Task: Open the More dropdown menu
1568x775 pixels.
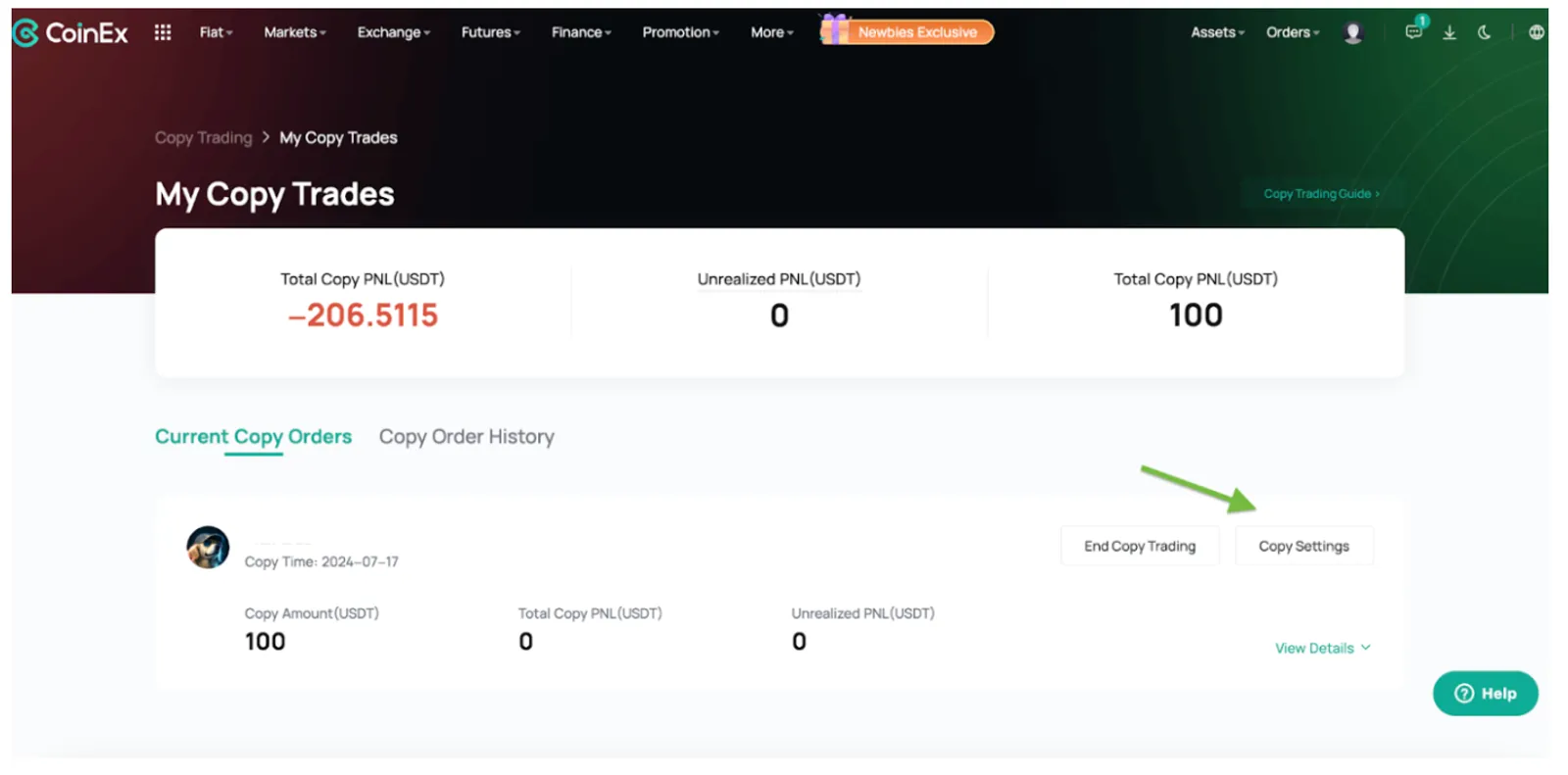Action: pos(772,32)
